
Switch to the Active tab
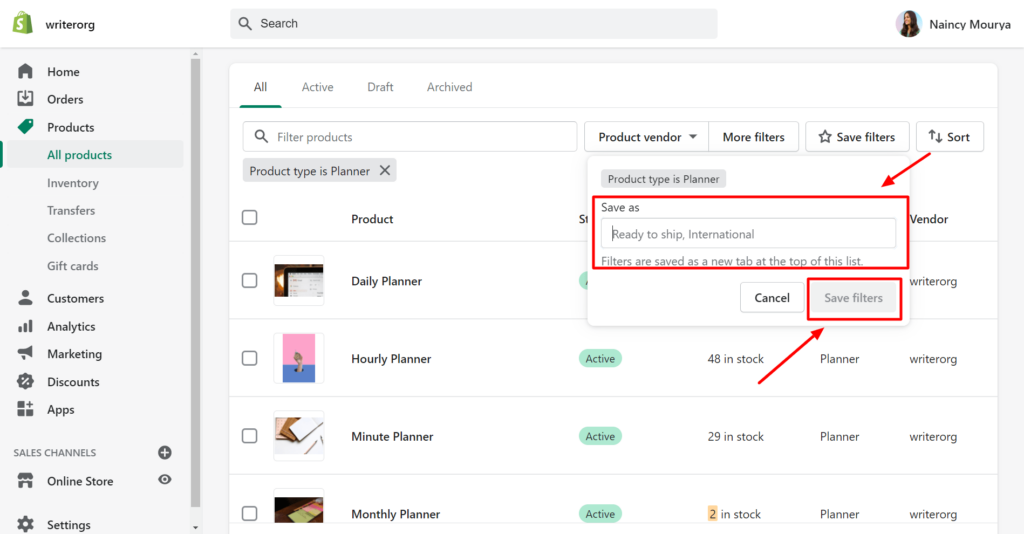[317, 87]
